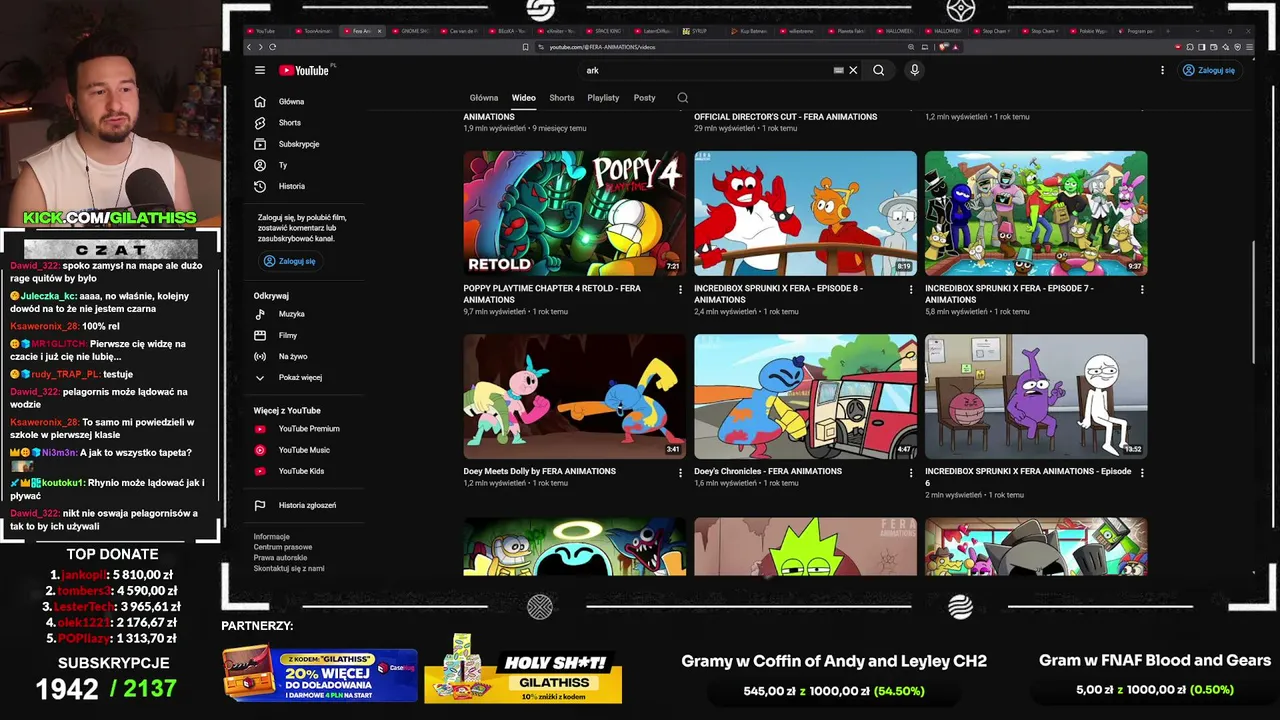Open more options for Poppy Playtime Retold
Image resolution: width=1280 pixels, height=720 pixels.
tap(680, 290)
